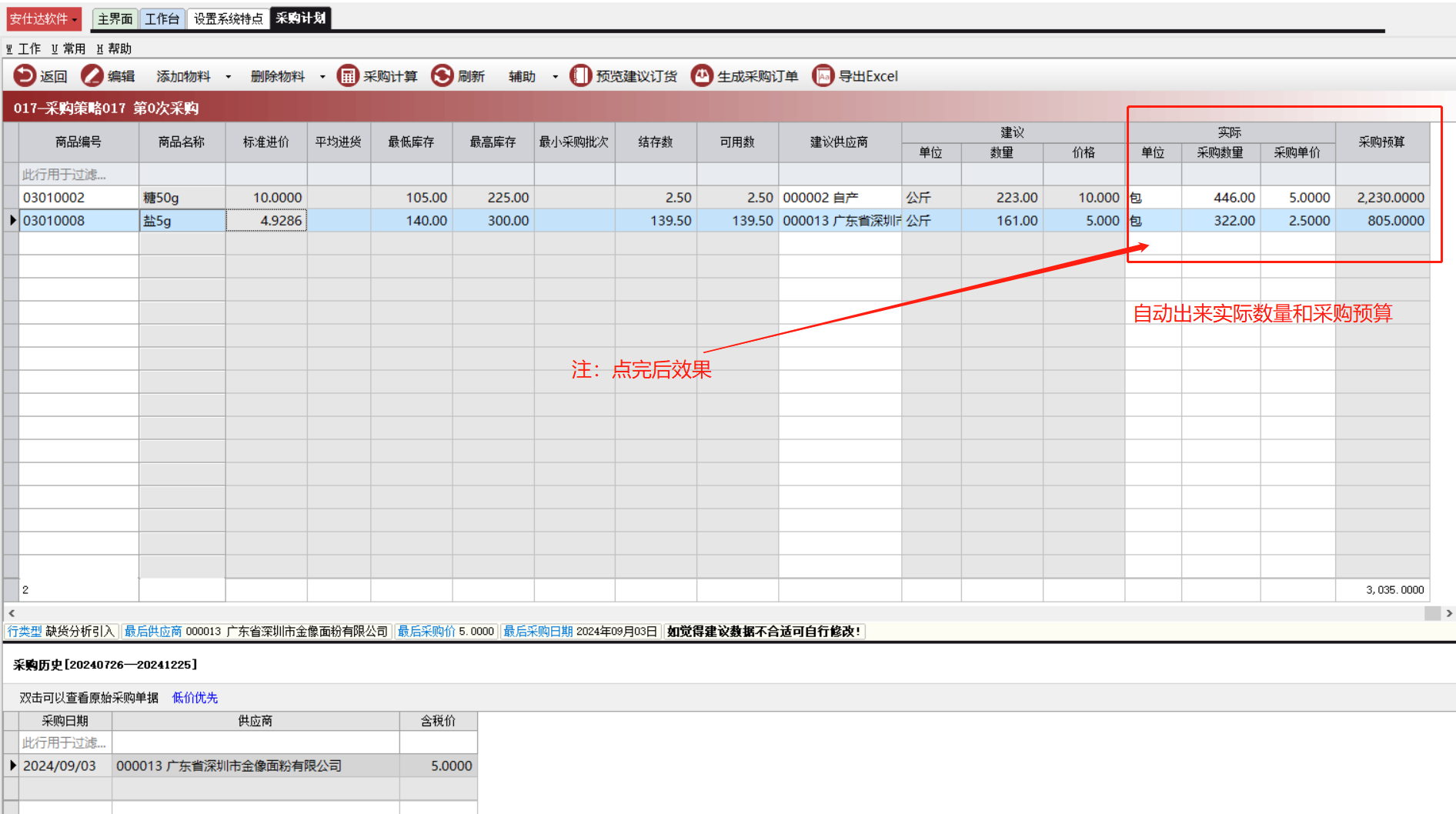This screenshot has height=814, width=1456.
Task: Click the 低价优先 link
Action: pos(195,698)
